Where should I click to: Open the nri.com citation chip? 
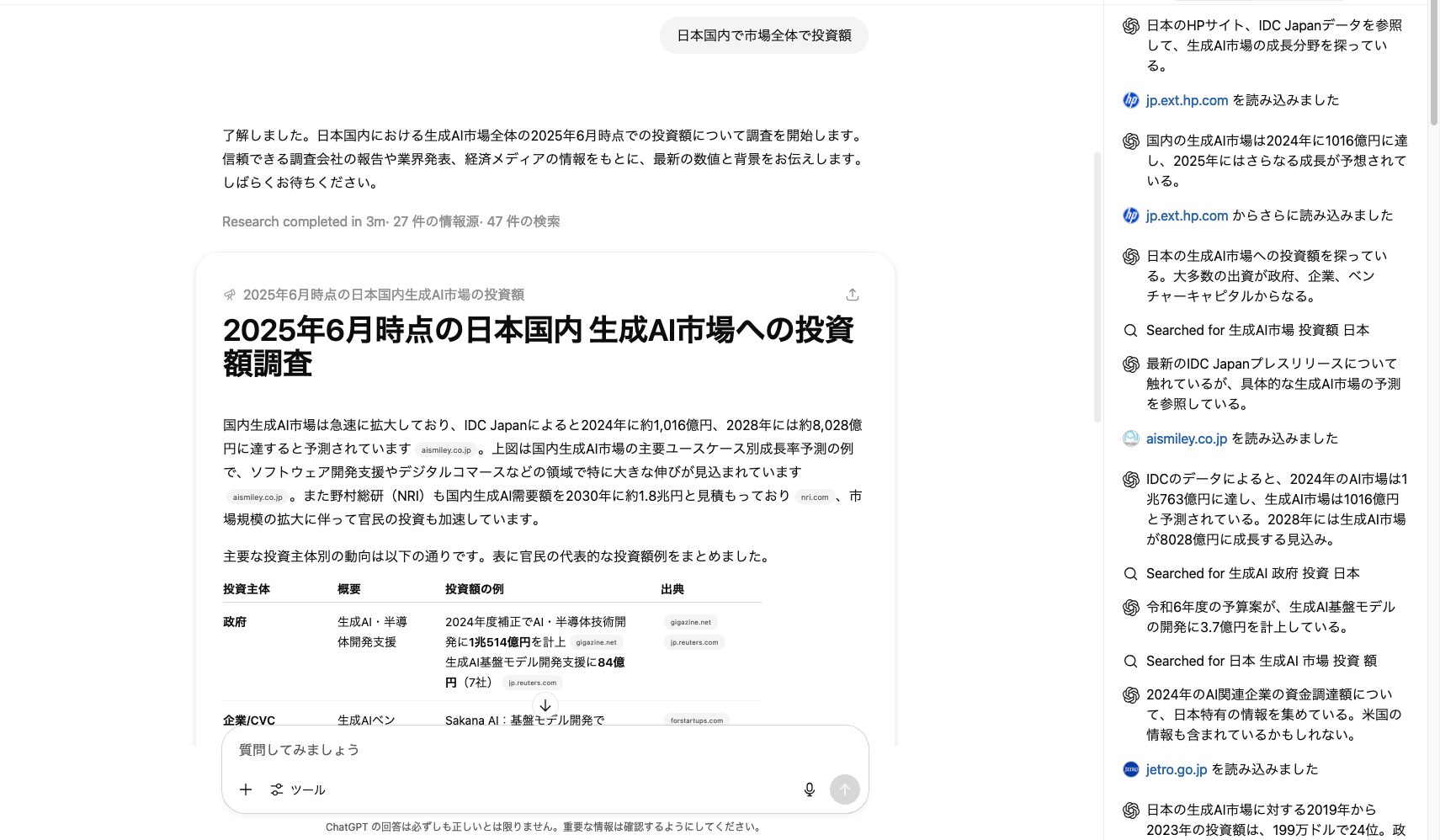814,497
